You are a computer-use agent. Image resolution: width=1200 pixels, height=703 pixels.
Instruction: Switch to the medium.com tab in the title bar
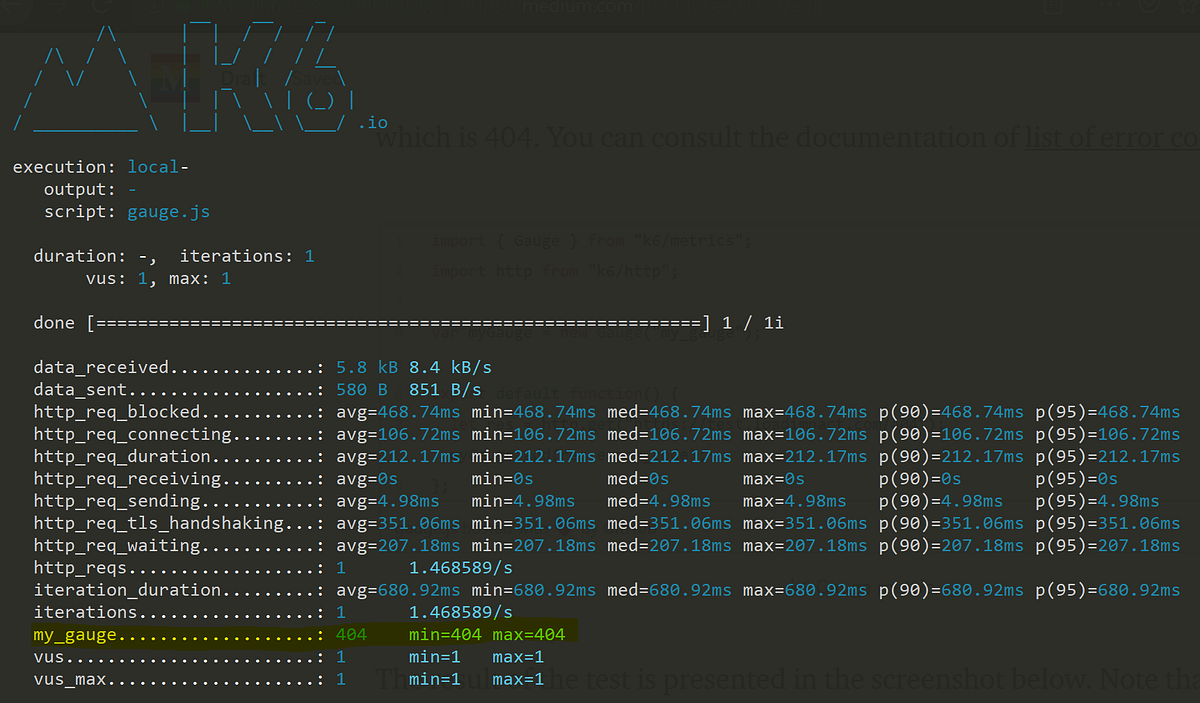click(x=578, y=7)
